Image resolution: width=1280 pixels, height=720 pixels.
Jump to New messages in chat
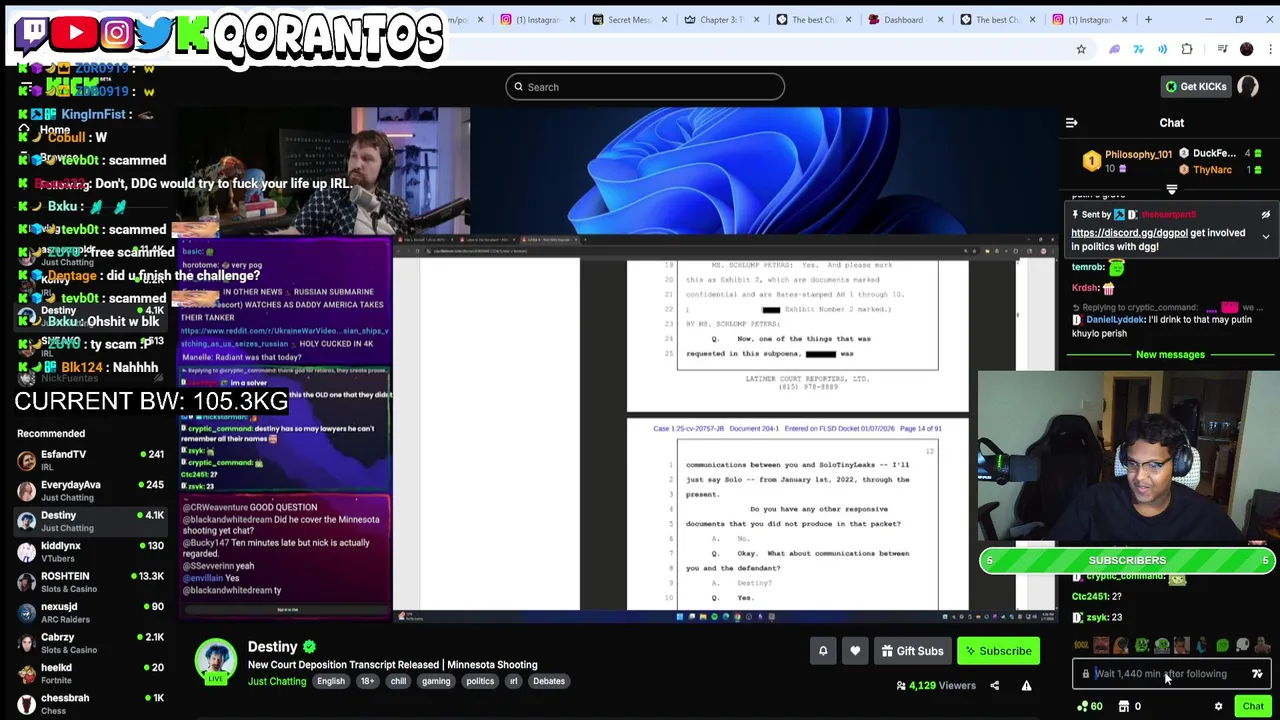(1170, 354)
